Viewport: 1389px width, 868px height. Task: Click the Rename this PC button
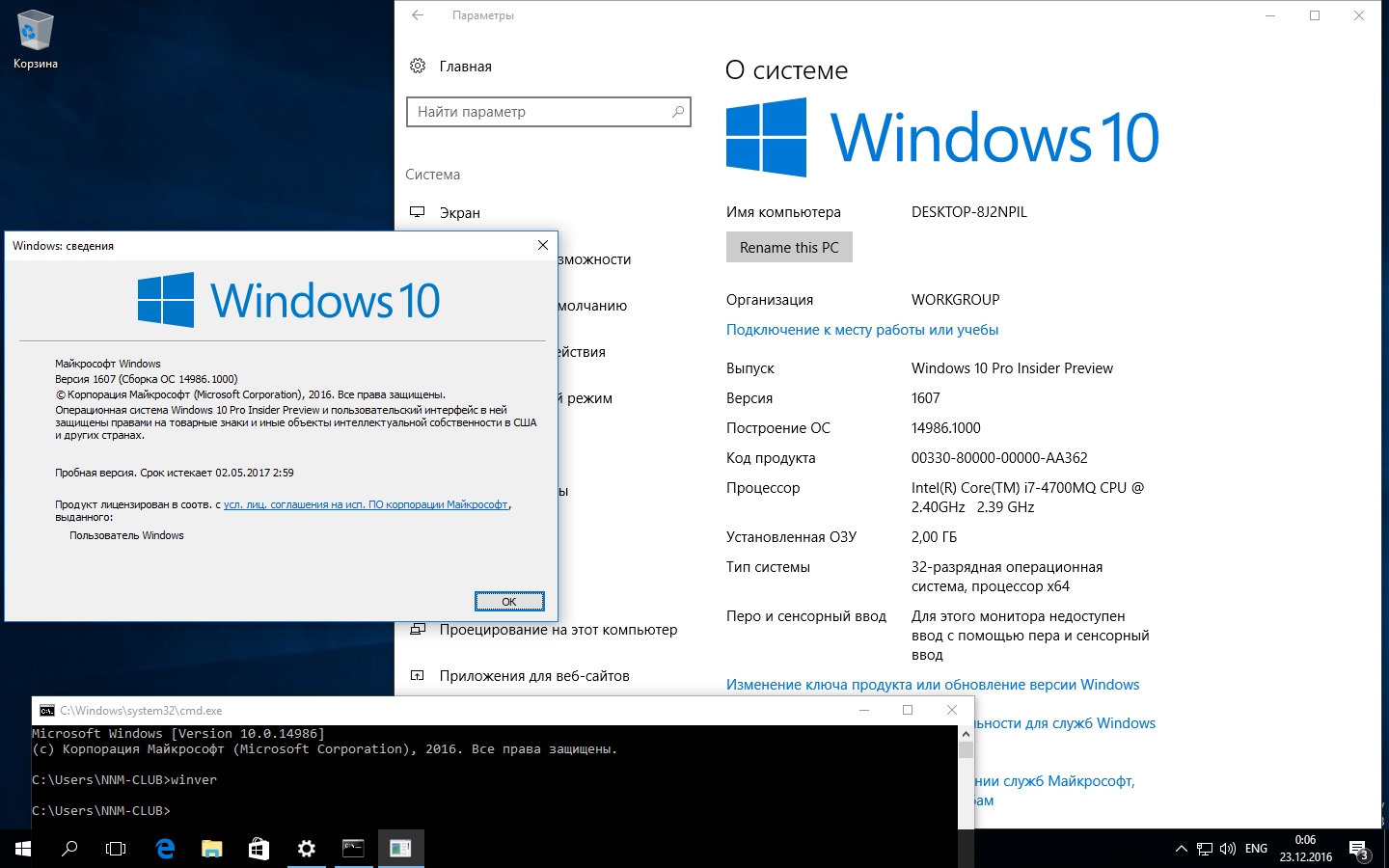tap(789, 248)
